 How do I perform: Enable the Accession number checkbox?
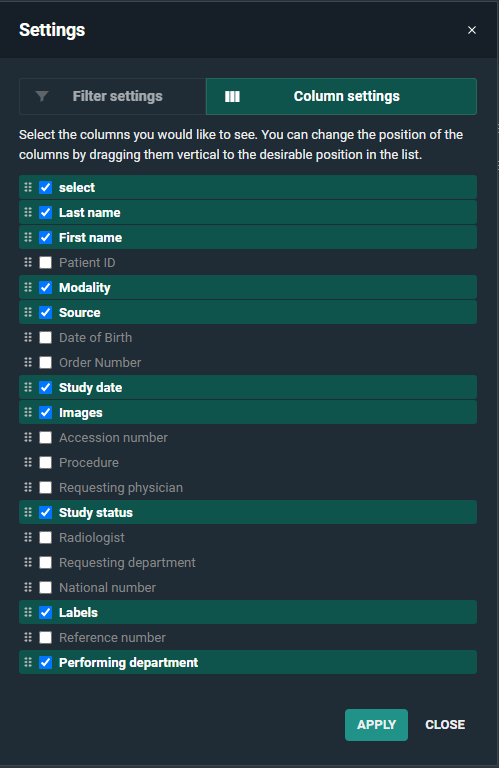tap(46, 437)
